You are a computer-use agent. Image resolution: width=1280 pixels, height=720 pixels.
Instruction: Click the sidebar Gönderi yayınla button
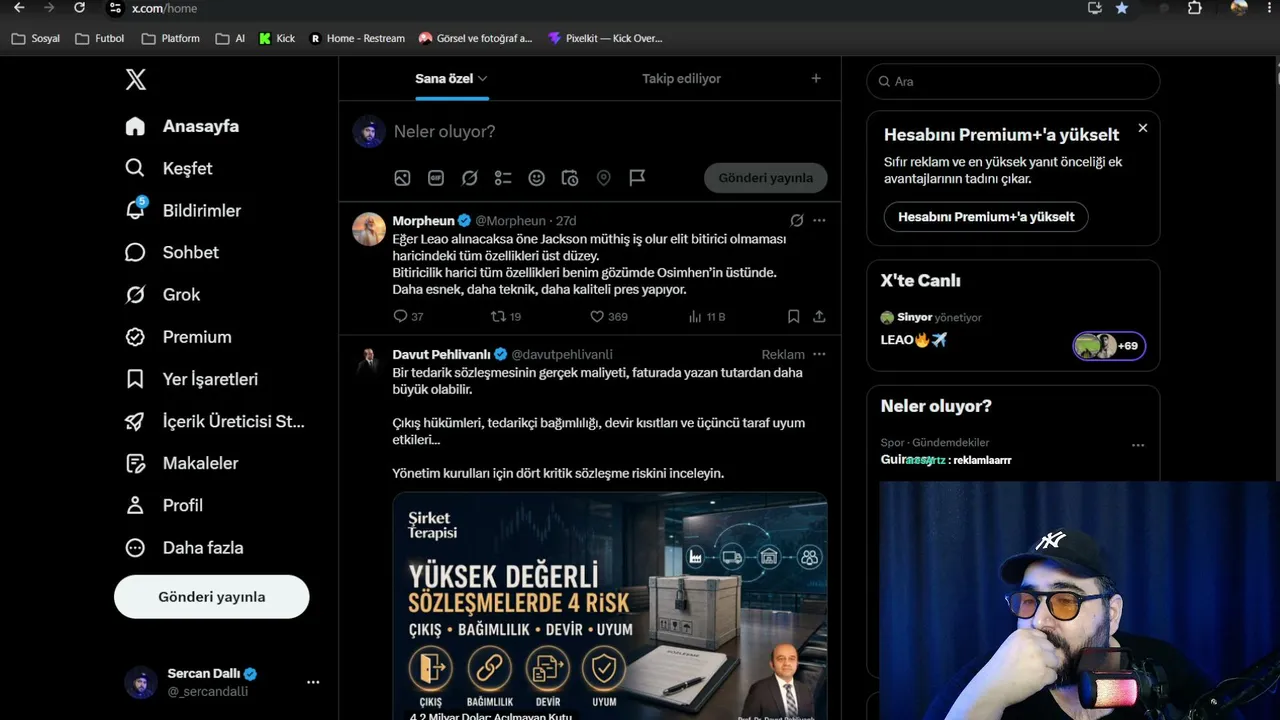(x=212, y=597)
